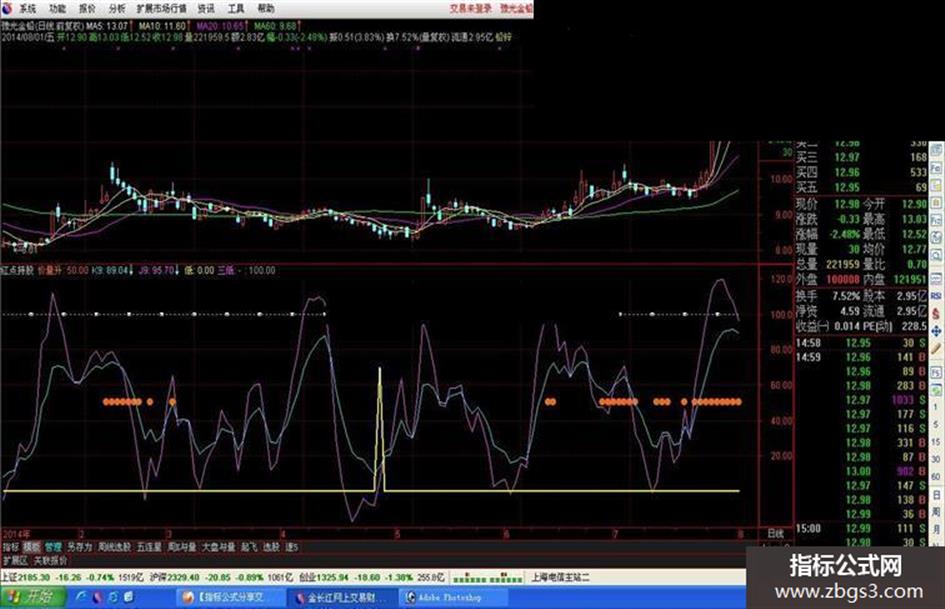The width and height of the screenshot is (945, 609).
Task: Switch to the 模板 tab
Action: tap(32, 547)
